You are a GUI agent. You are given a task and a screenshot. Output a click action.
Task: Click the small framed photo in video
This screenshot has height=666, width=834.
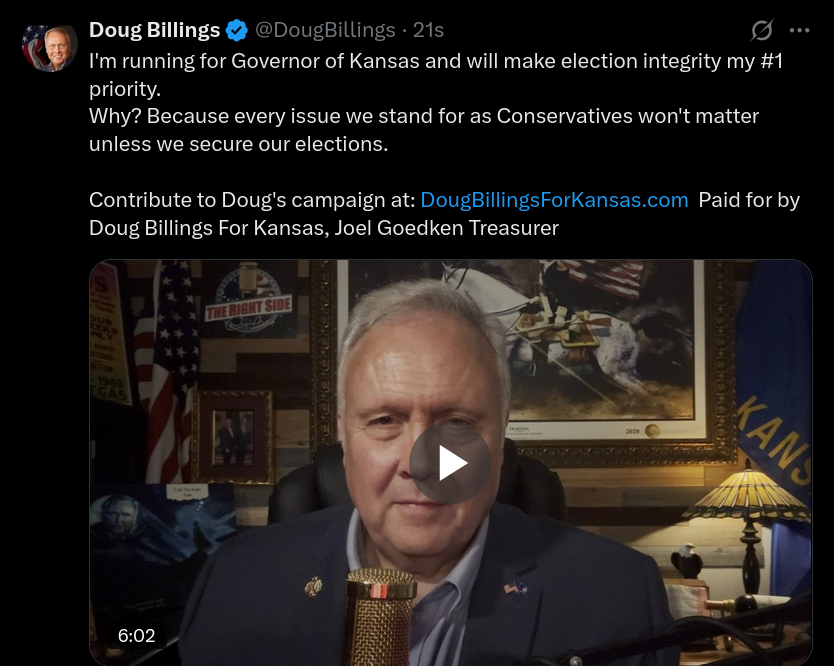coord(233,437)
